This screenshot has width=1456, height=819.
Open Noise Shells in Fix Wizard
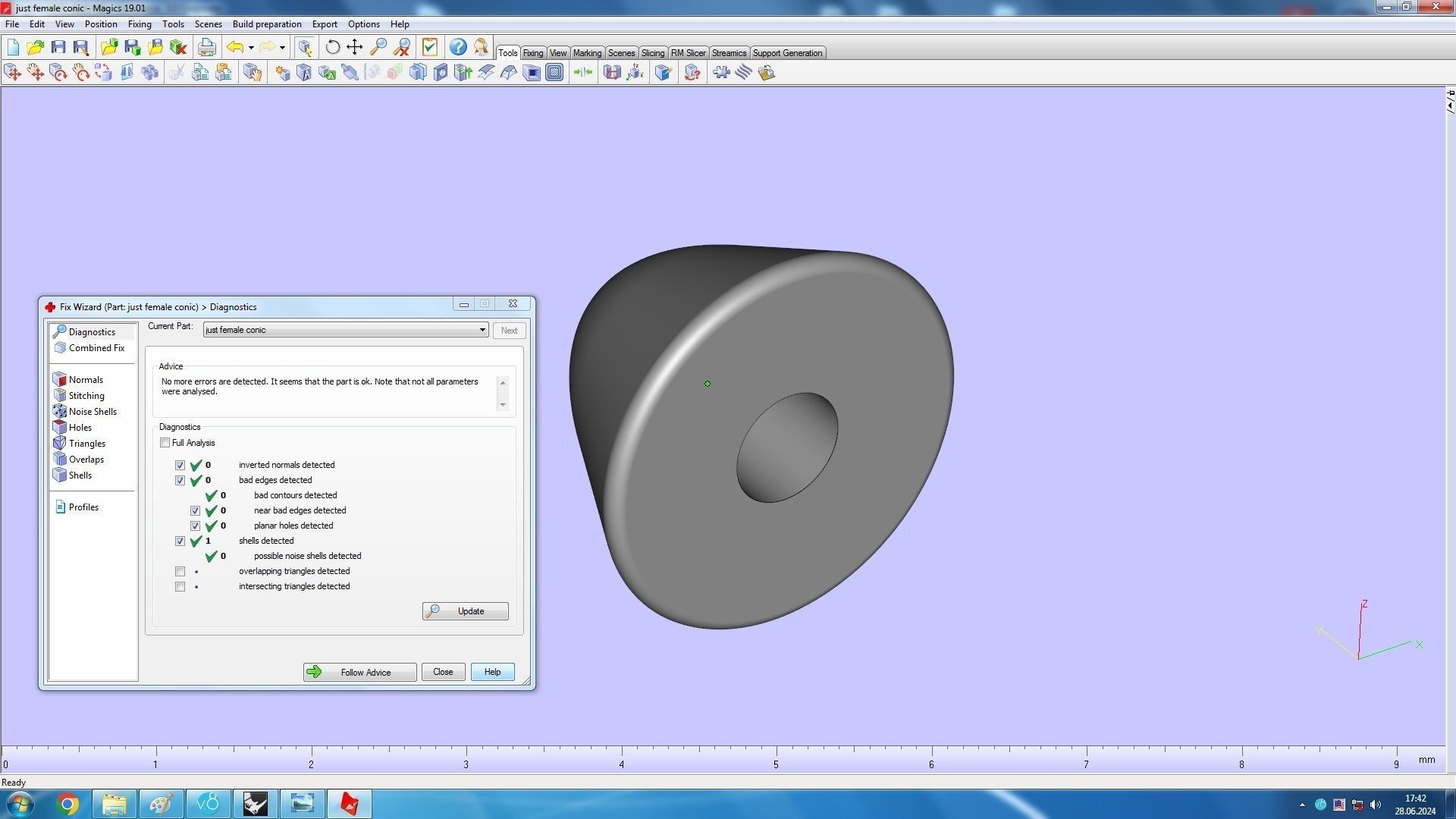[x=92, y=412]
